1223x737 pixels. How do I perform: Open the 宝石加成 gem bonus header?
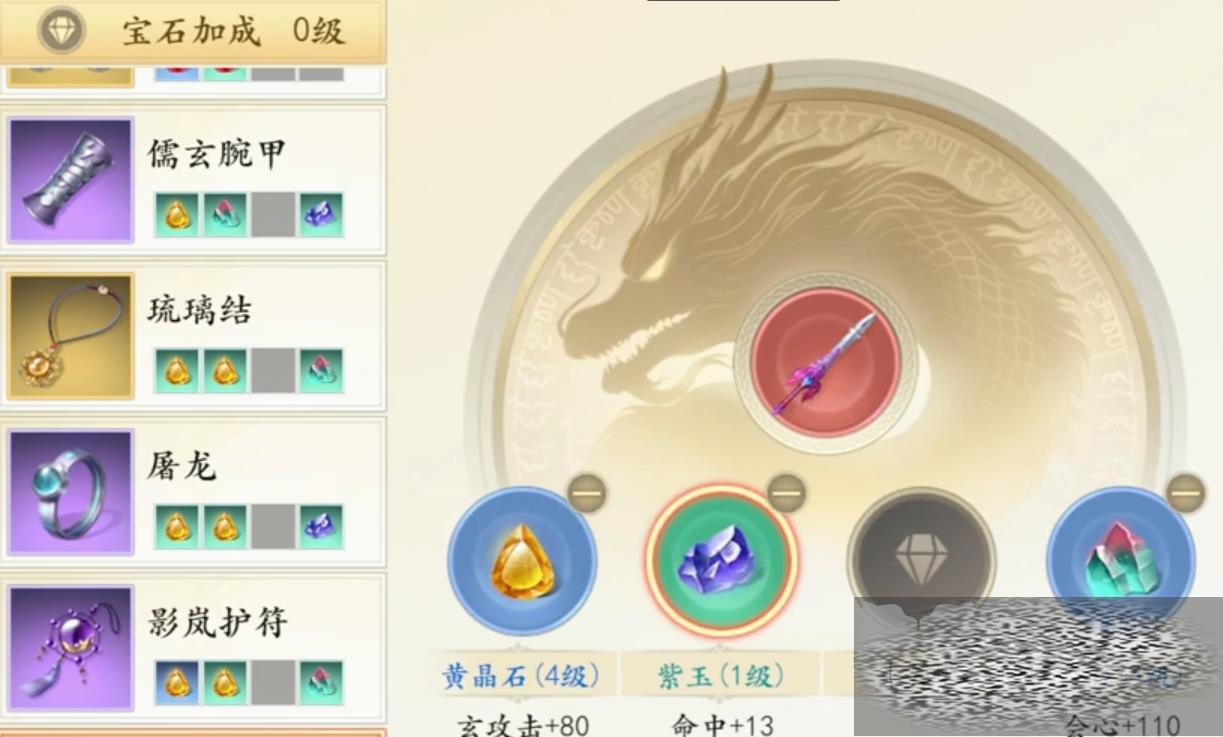193,31
